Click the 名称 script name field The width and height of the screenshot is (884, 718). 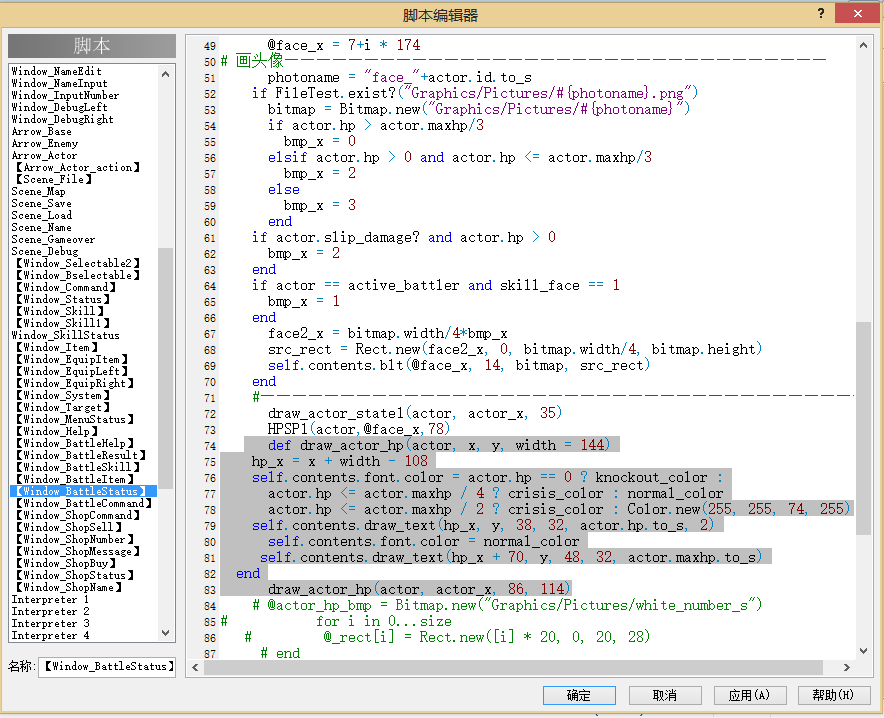107,667
